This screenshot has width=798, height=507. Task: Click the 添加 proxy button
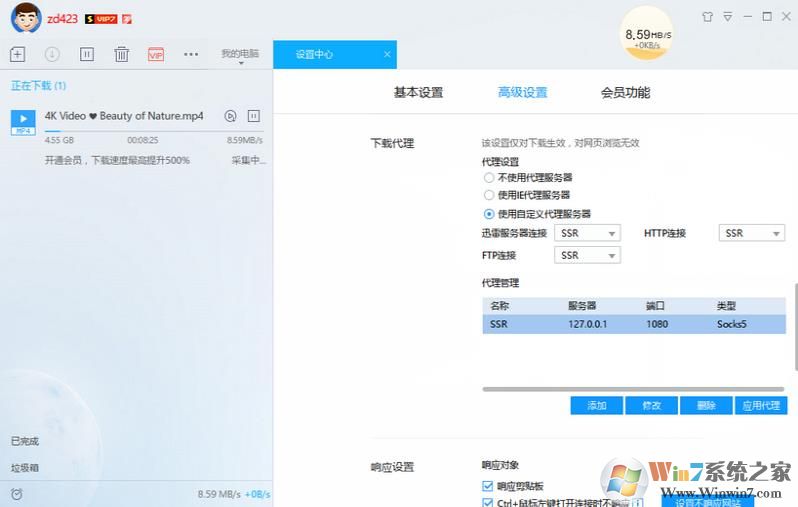[597, 406]
